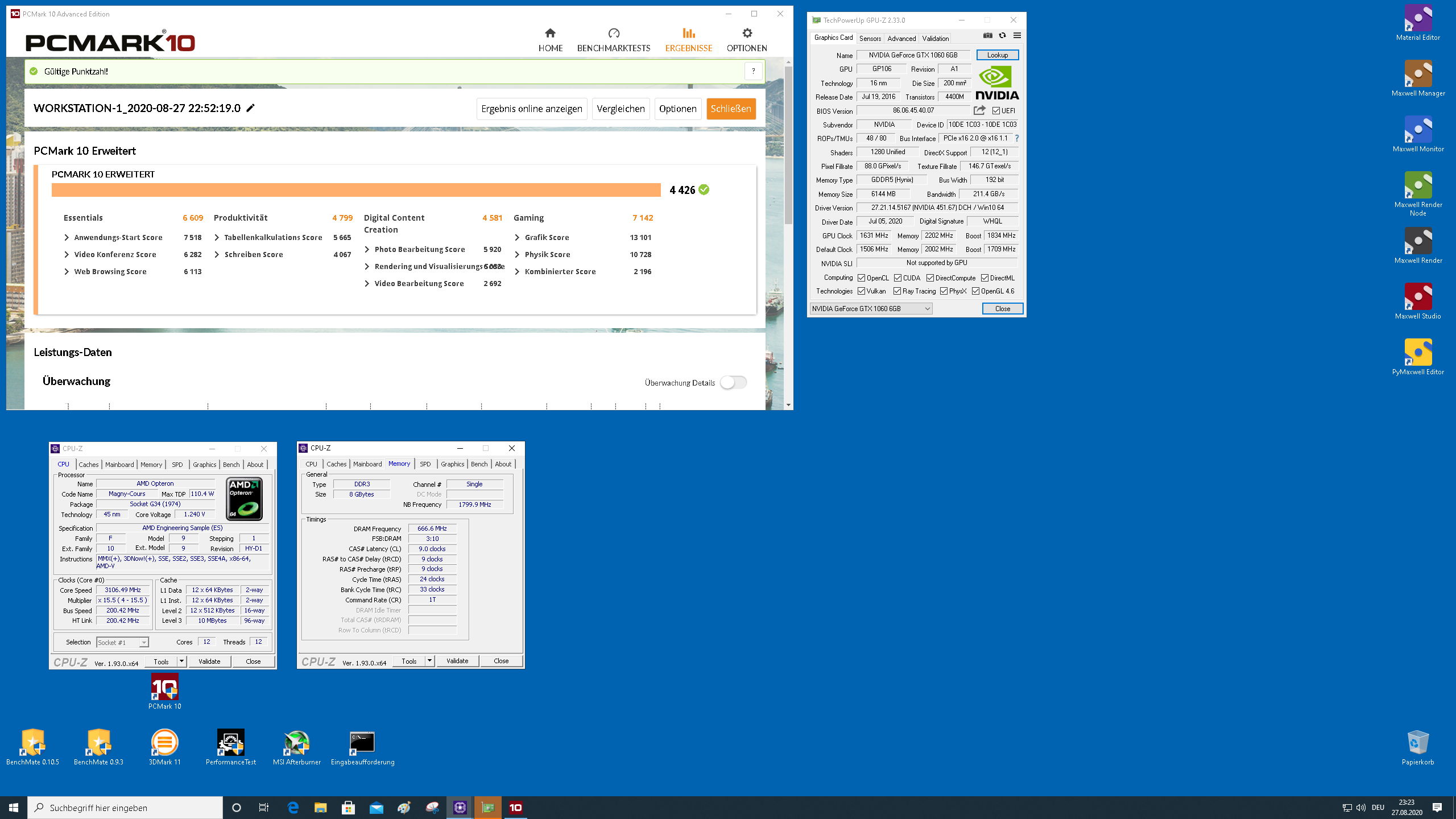The image size is (1456, 819).
Task: Click Windows Start button
Action: pos(14,807)
